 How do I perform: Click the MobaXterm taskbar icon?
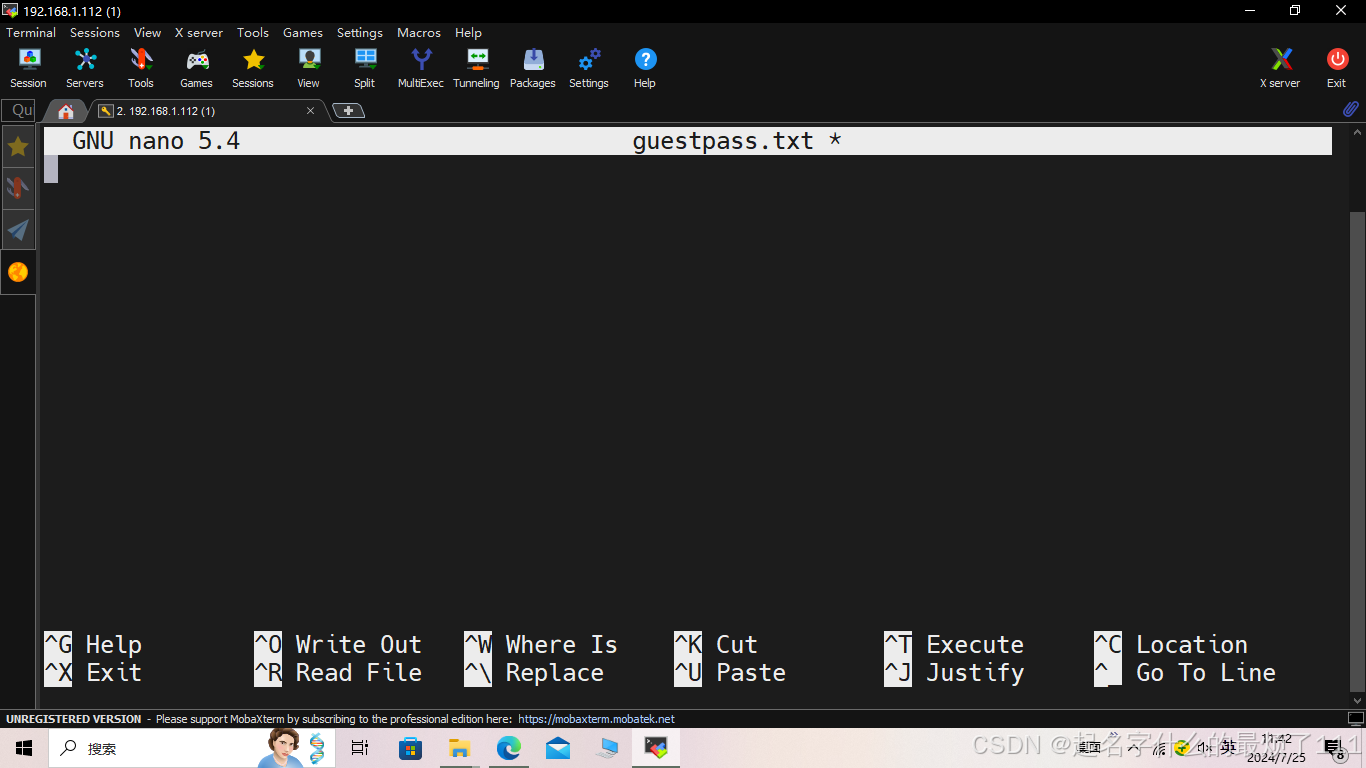pos(656,748)
